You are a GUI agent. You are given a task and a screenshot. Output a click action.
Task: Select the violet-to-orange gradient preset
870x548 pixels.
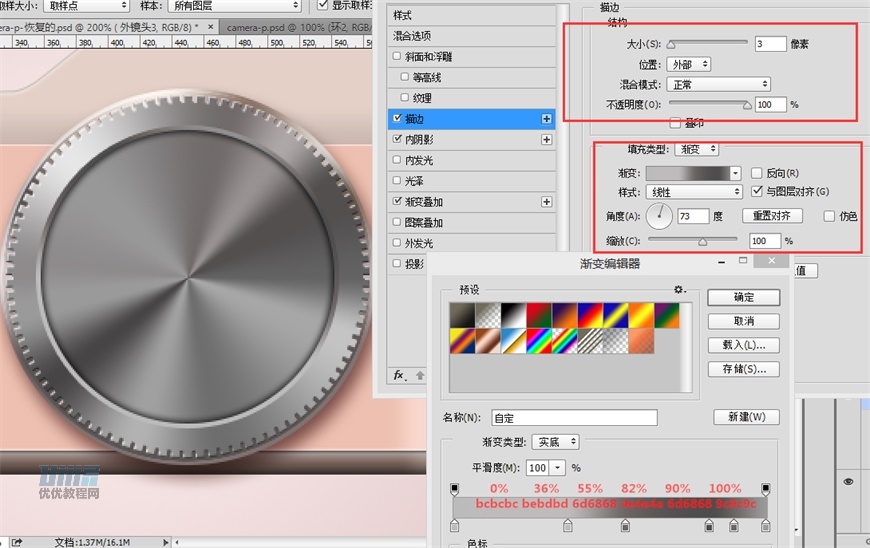(x=564, y=315)
